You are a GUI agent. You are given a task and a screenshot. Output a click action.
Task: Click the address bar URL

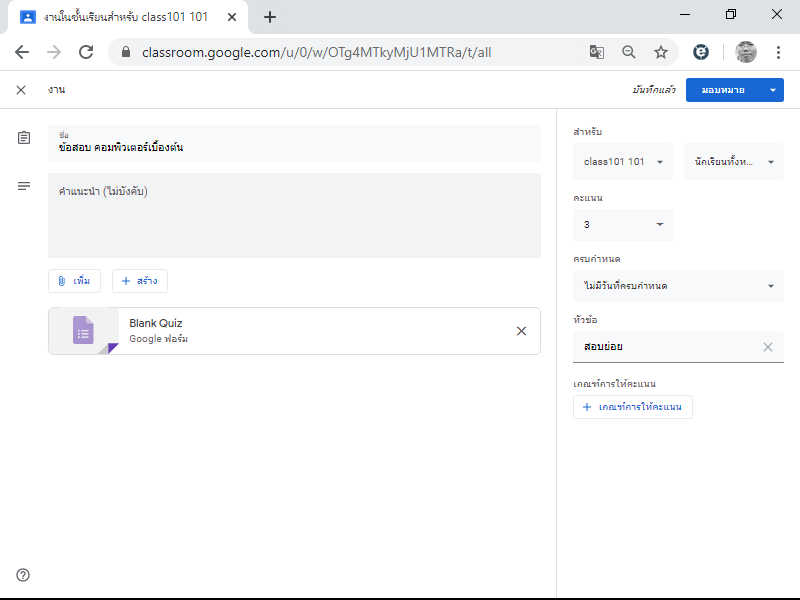point(316,52)
